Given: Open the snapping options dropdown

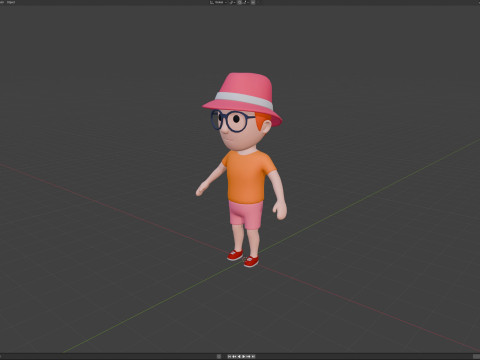Looking at the screenshot, I should (246, 2).
